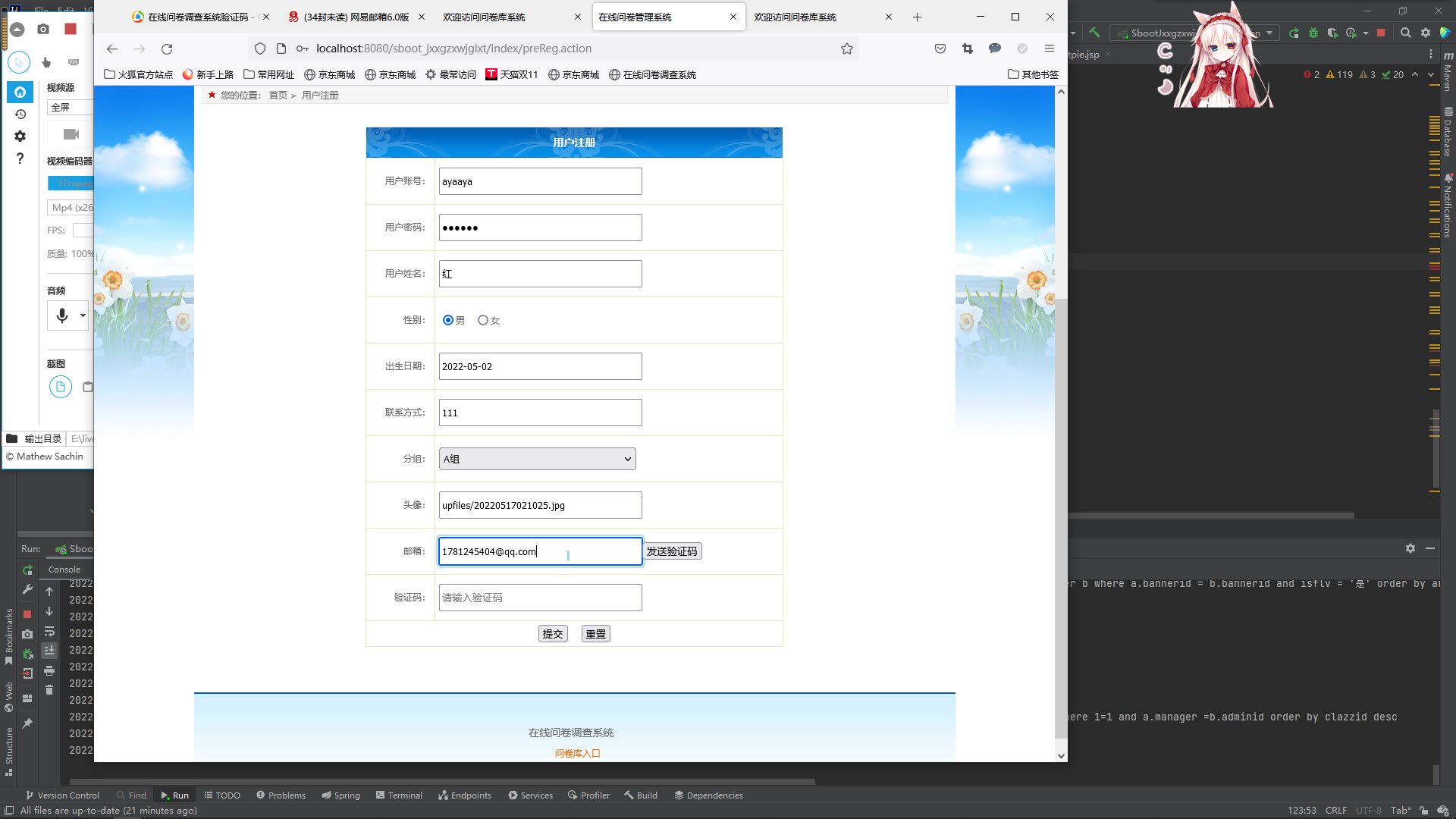Open the IDE run configuration dropdown
The width and height of the screenshot is (1456, 819).
tap(1269, 33)
